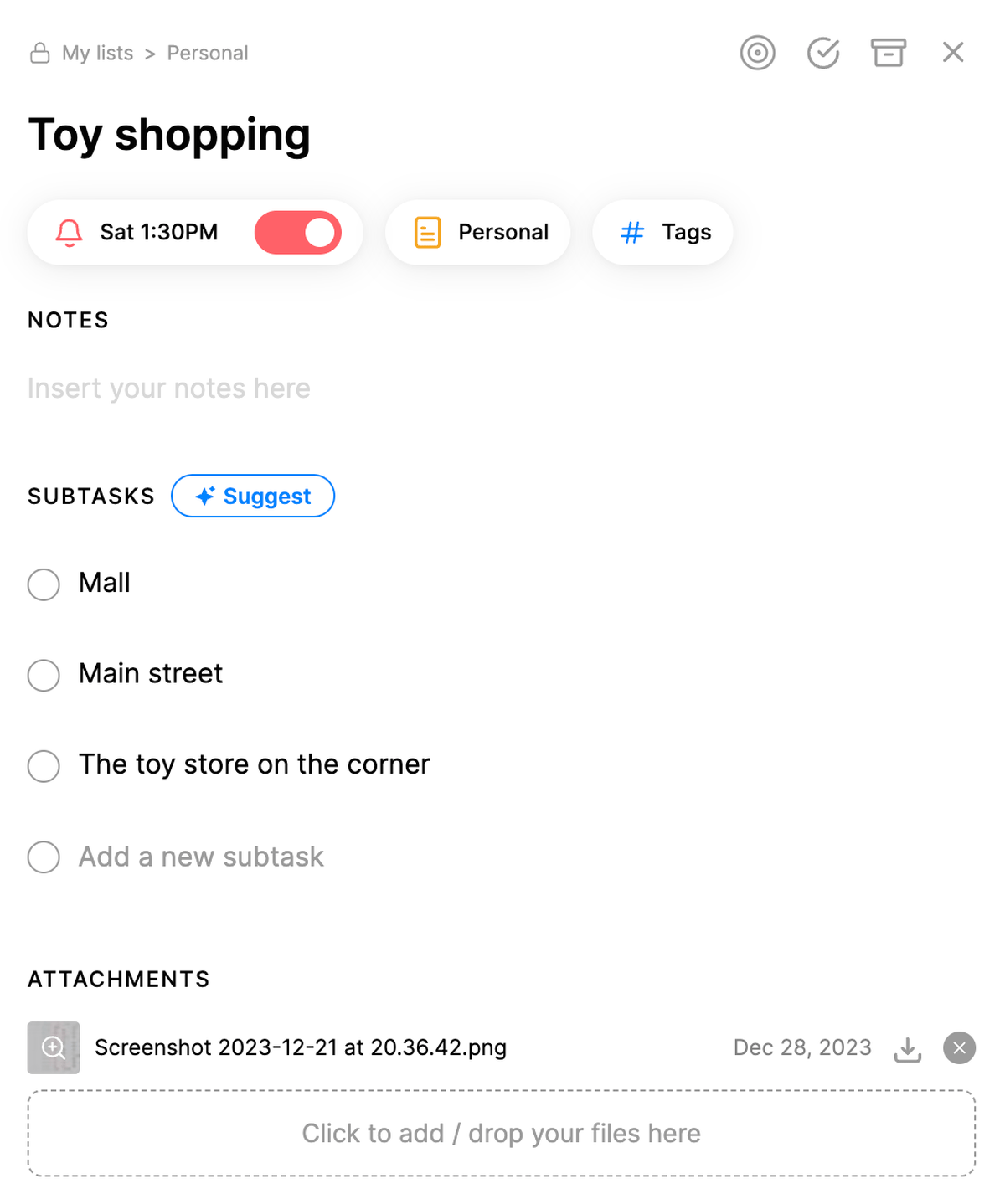Go to My lists breadcrumb
1005x1204 pixels.
97,54
